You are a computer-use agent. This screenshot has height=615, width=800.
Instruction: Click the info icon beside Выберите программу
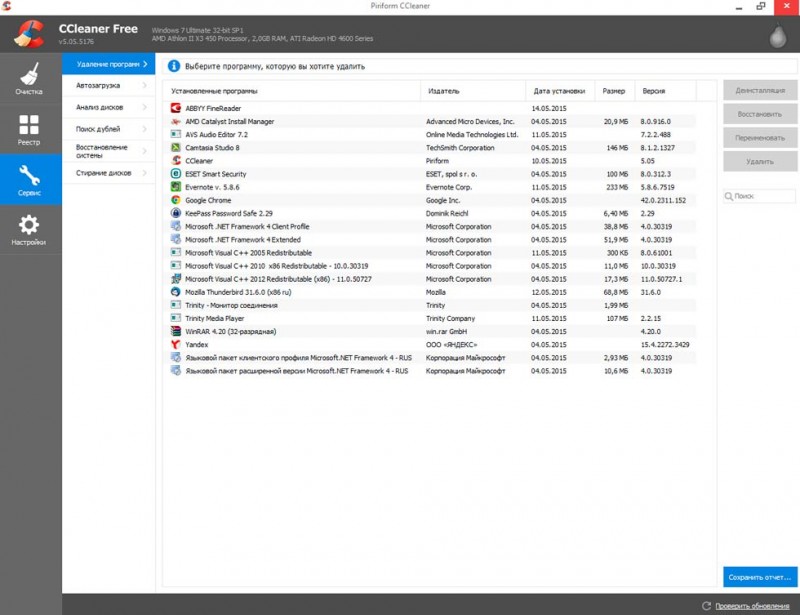click(174, 66)
